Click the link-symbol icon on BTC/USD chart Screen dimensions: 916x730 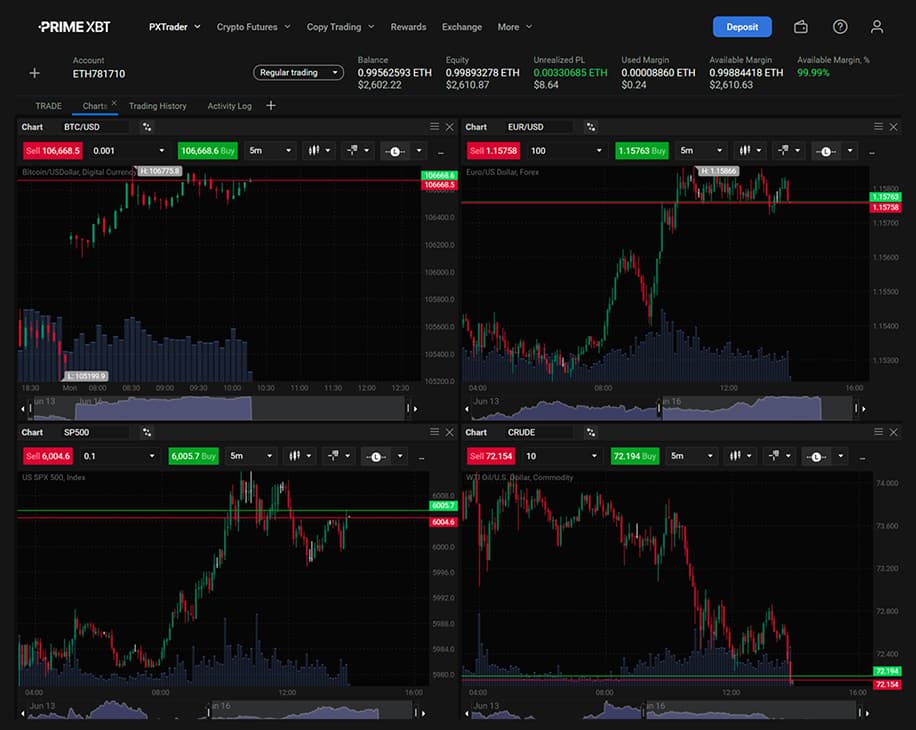point(147,127)
